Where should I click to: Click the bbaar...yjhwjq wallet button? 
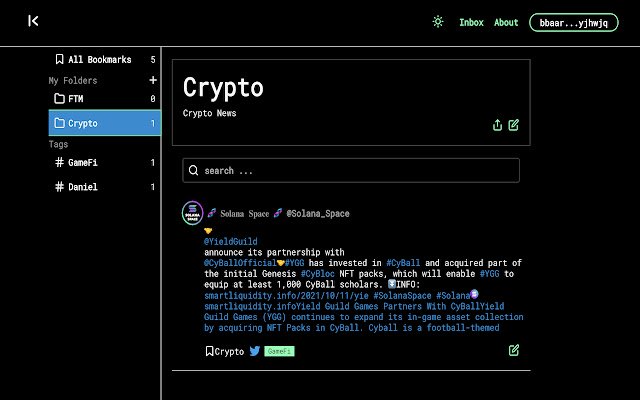pos(573,22)
